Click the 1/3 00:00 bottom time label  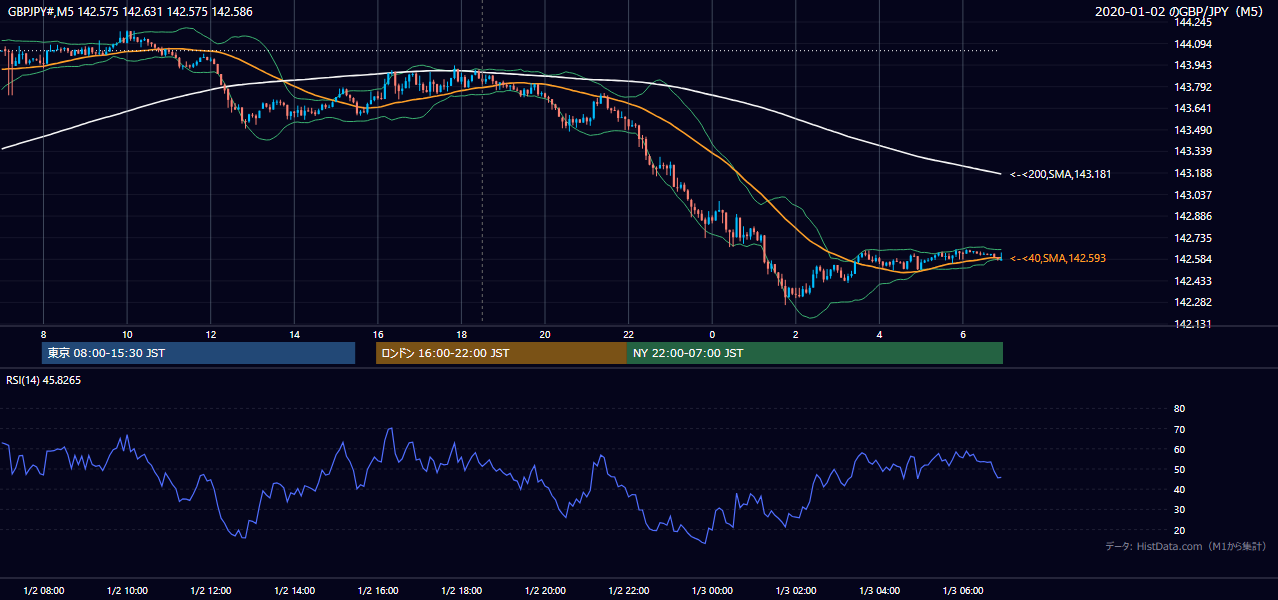tap(712, 591)
